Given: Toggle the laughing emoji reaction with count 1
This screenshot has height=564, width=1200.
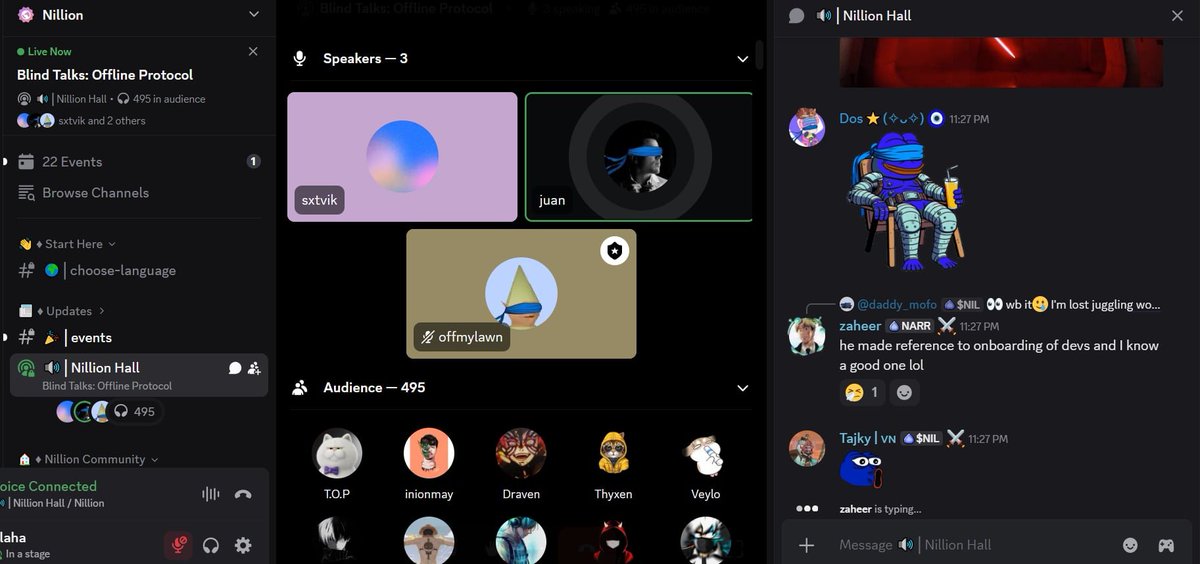Looking at the screenshot, I should 862,393.
